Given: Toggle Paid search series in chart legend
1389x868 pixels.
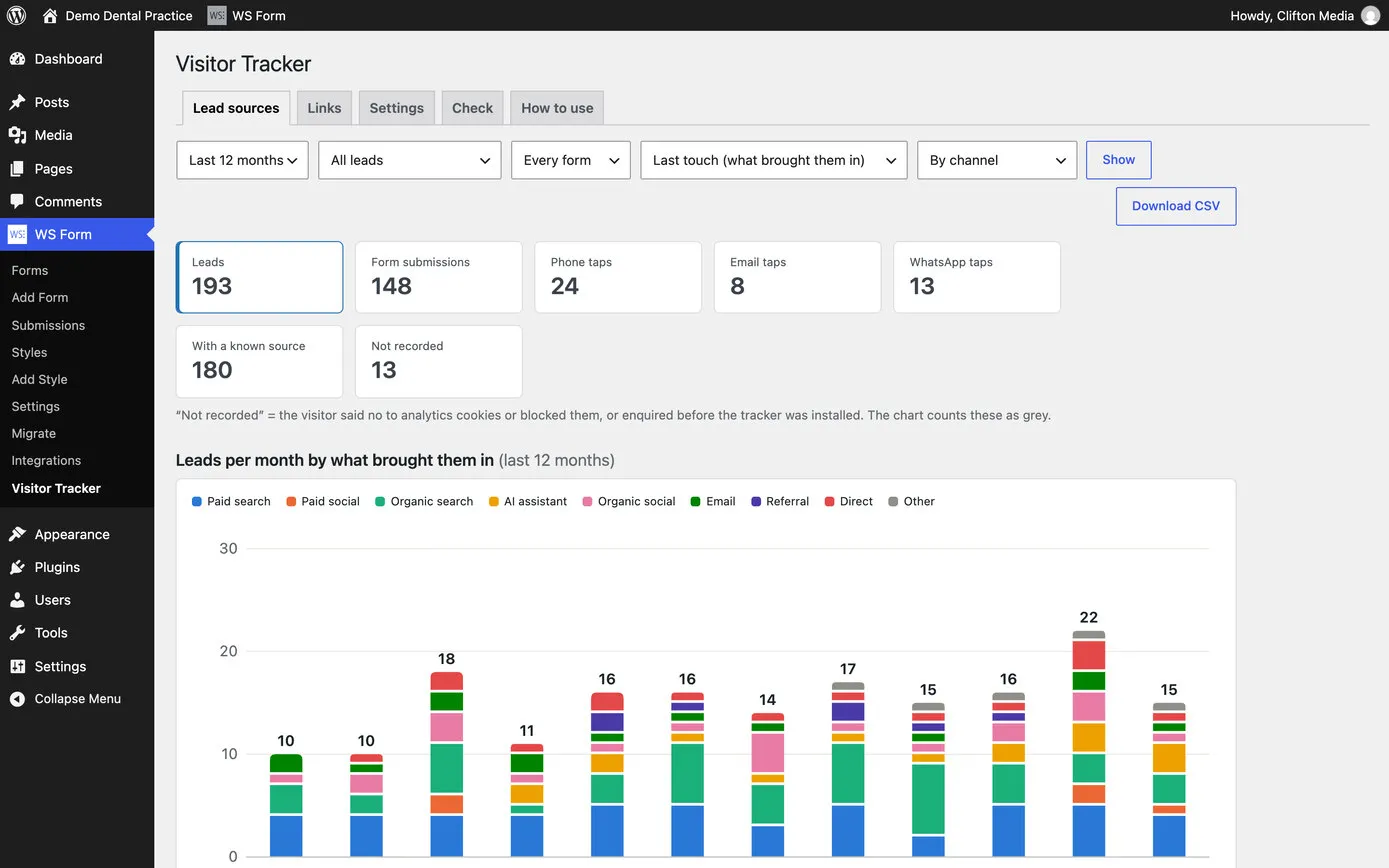Looking at the screenshot, I should point(231,501).
